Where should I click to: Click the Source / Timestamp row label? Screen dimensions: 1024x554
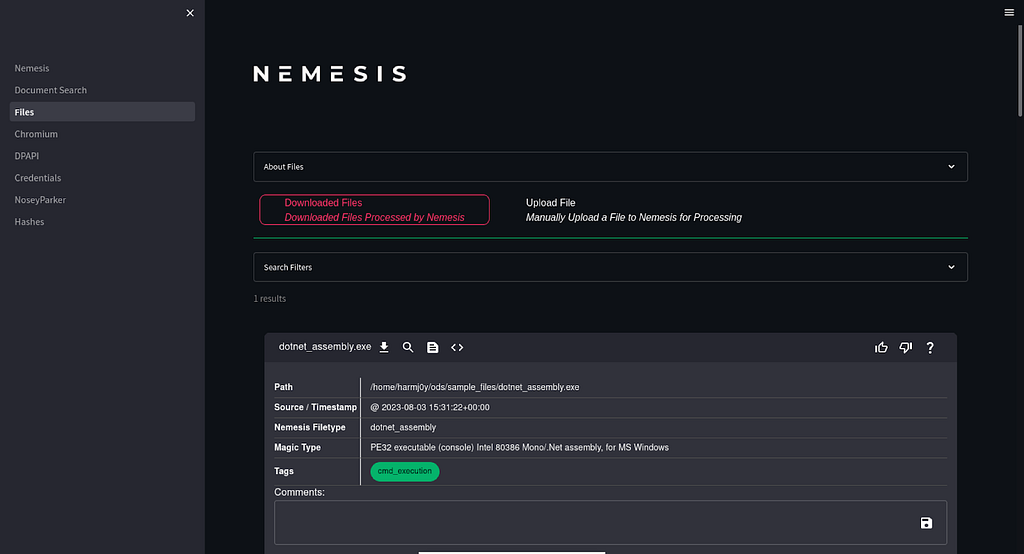click(315, 407)
